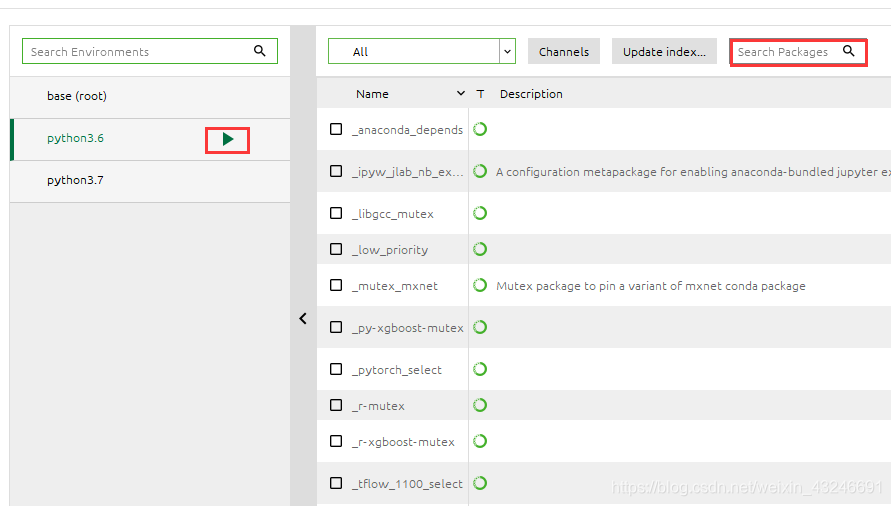Select the _mutex_mxnet checkbox
The height and width of the screenshot is (506, 891).
click(336, 285)
